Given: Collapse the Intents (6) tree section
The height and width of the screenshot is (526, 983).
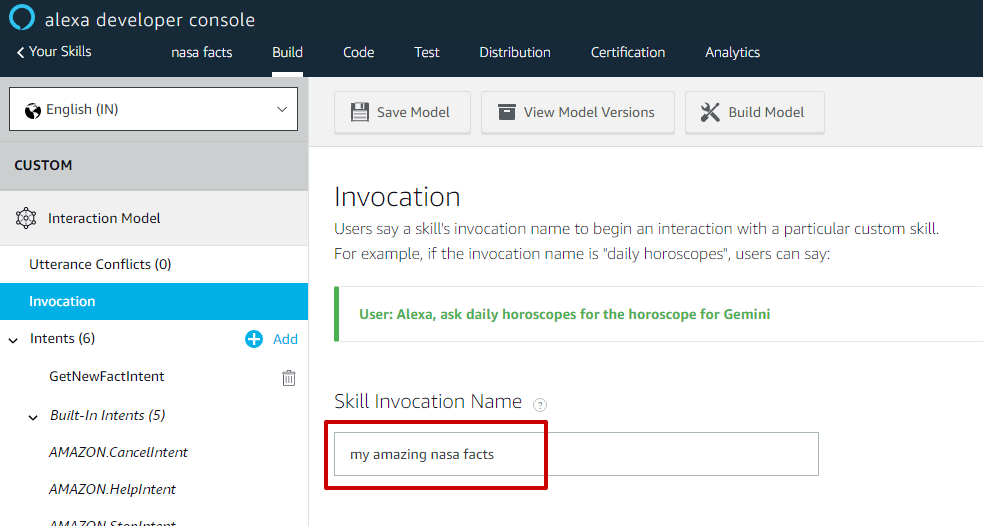Looking at the screenshot, I should click(13, 340).
